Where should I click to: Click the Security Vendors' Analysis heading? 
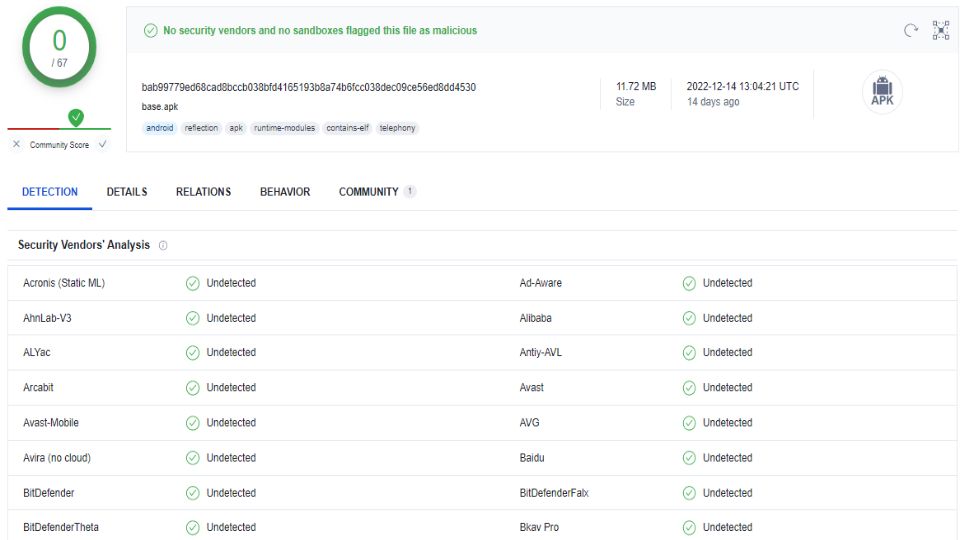click(x=84, y=245)
